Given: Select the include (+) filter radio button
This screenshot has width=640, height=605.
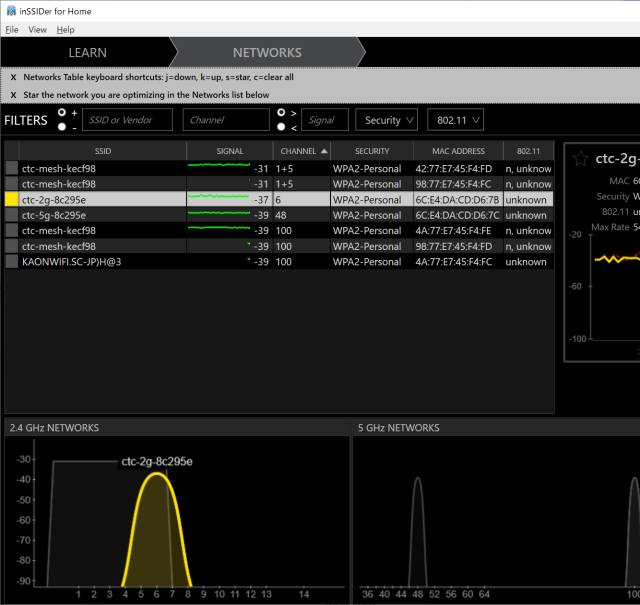Looking at the screenshot, I should pyautogui.click(x=62, y=112).
